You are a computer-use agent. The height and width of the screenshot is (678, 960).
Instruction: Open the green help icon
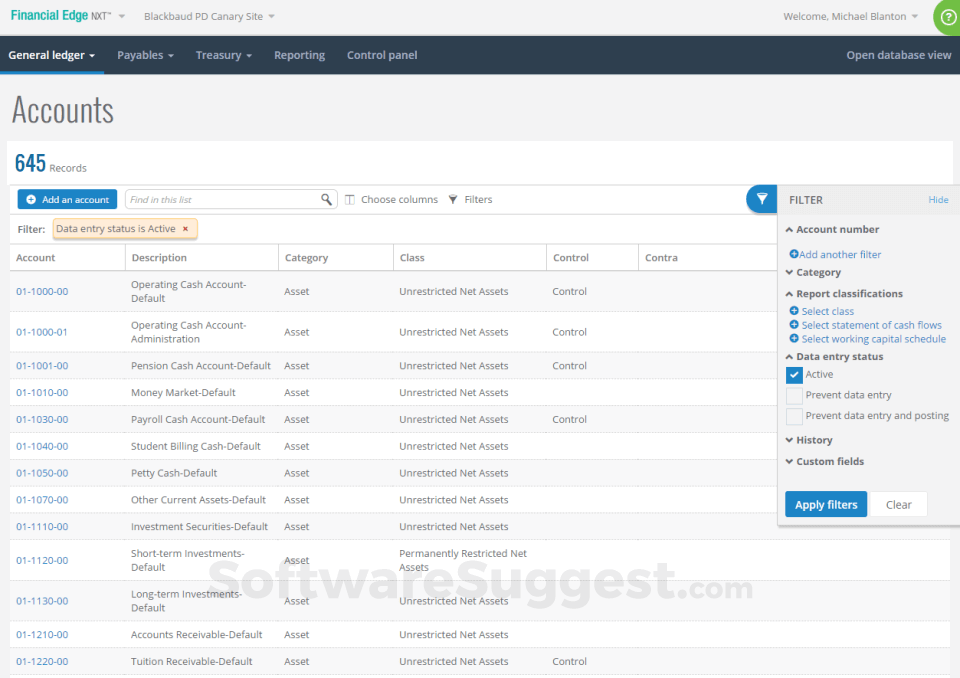pyautogui.click(x=945, y=17)
